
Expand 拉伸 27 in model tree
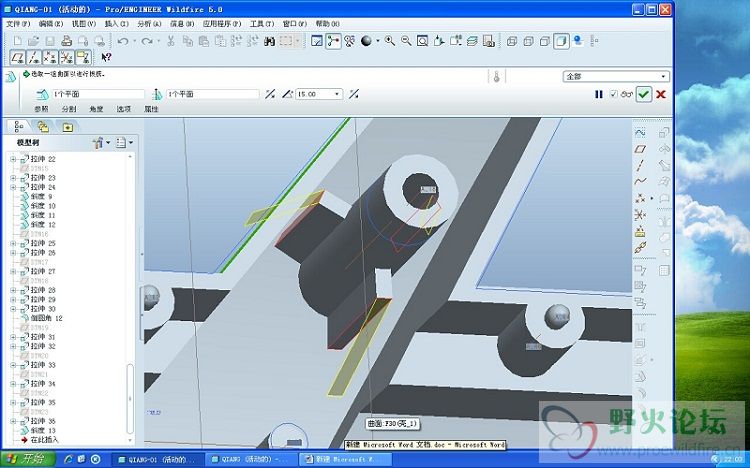pos(13,271)
